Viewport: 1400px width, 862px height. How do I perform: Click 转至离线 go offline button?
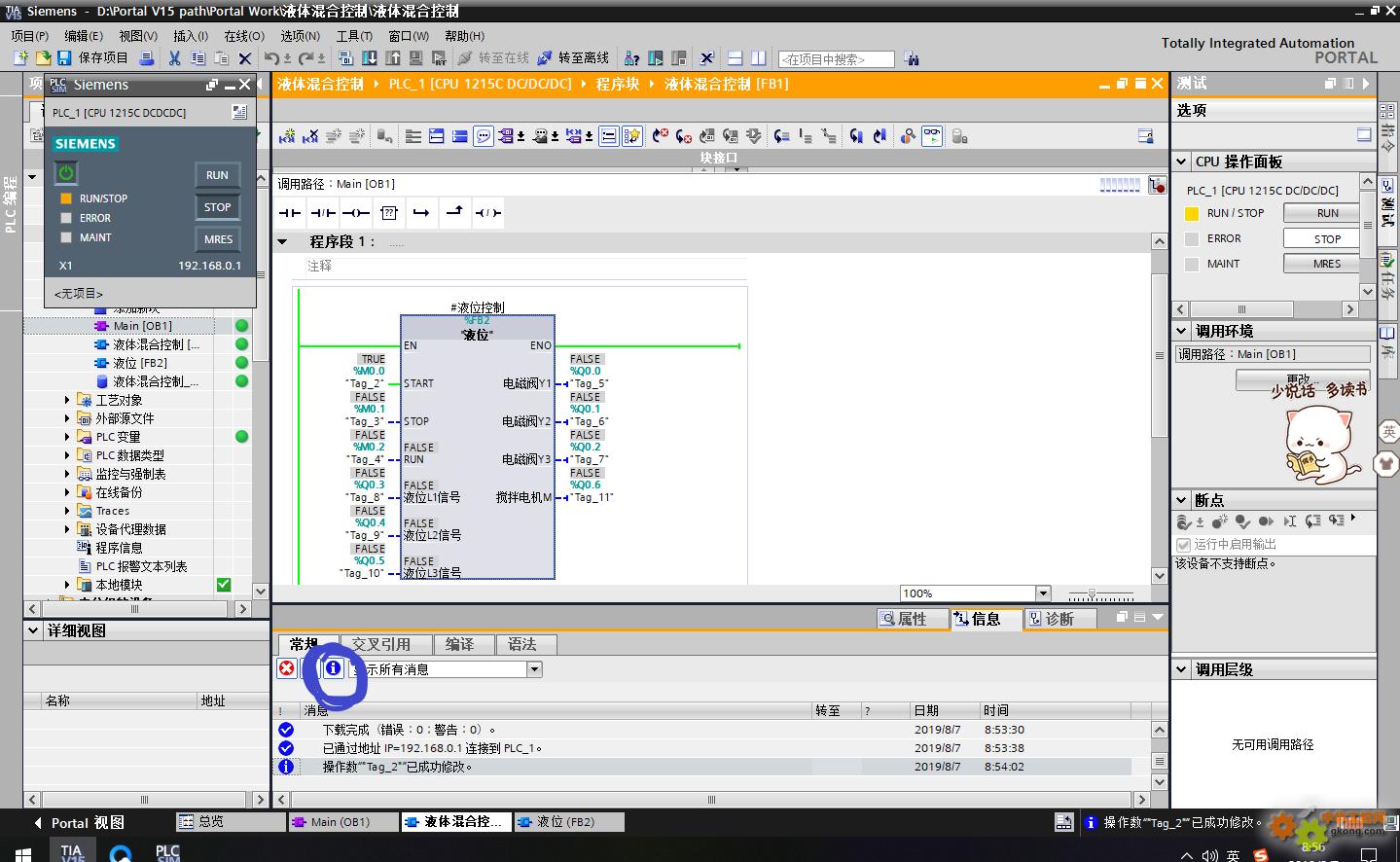[573, 58]
